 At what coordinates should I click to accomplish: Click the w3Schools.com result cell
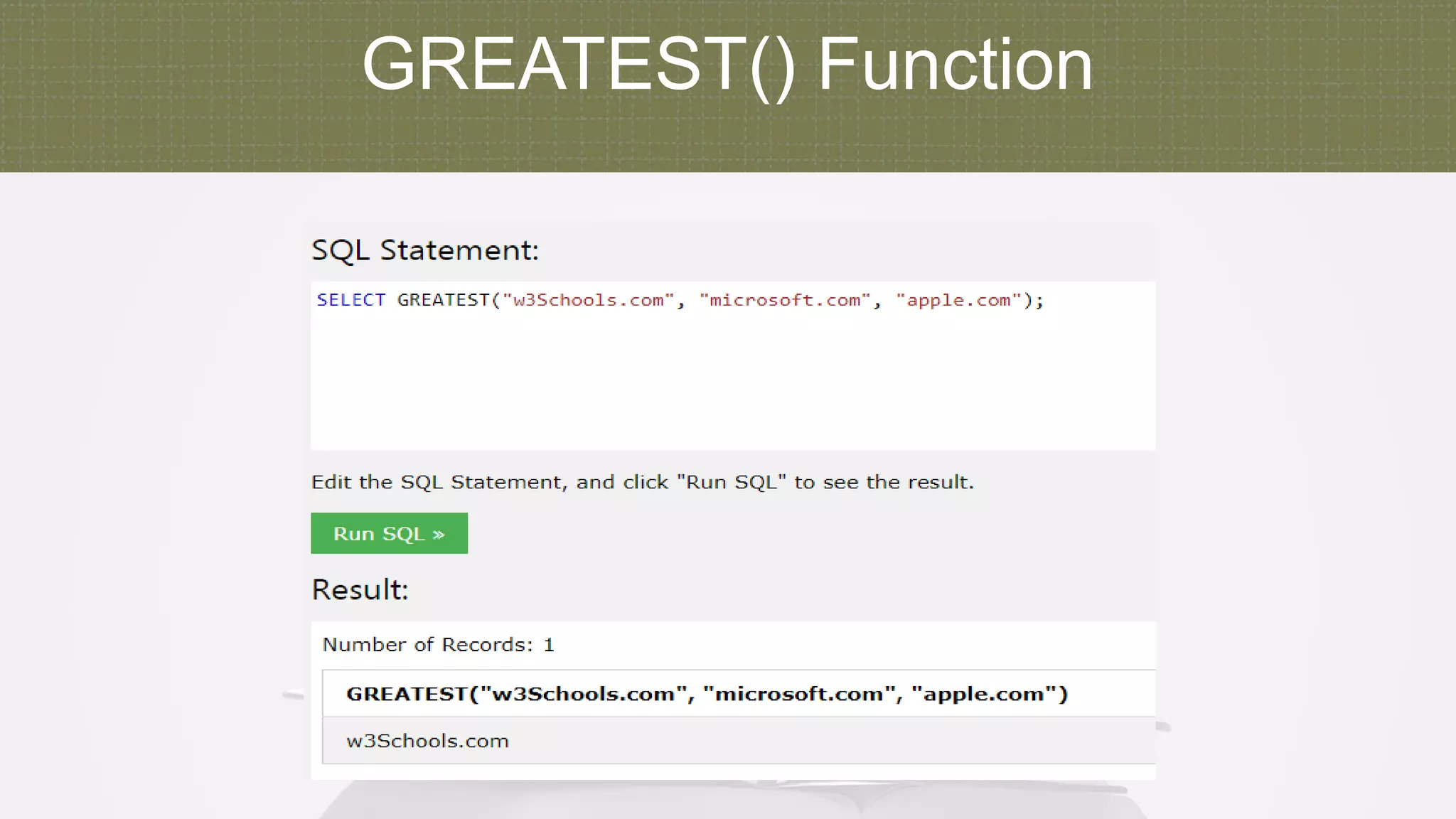click(x=739, y=740)
